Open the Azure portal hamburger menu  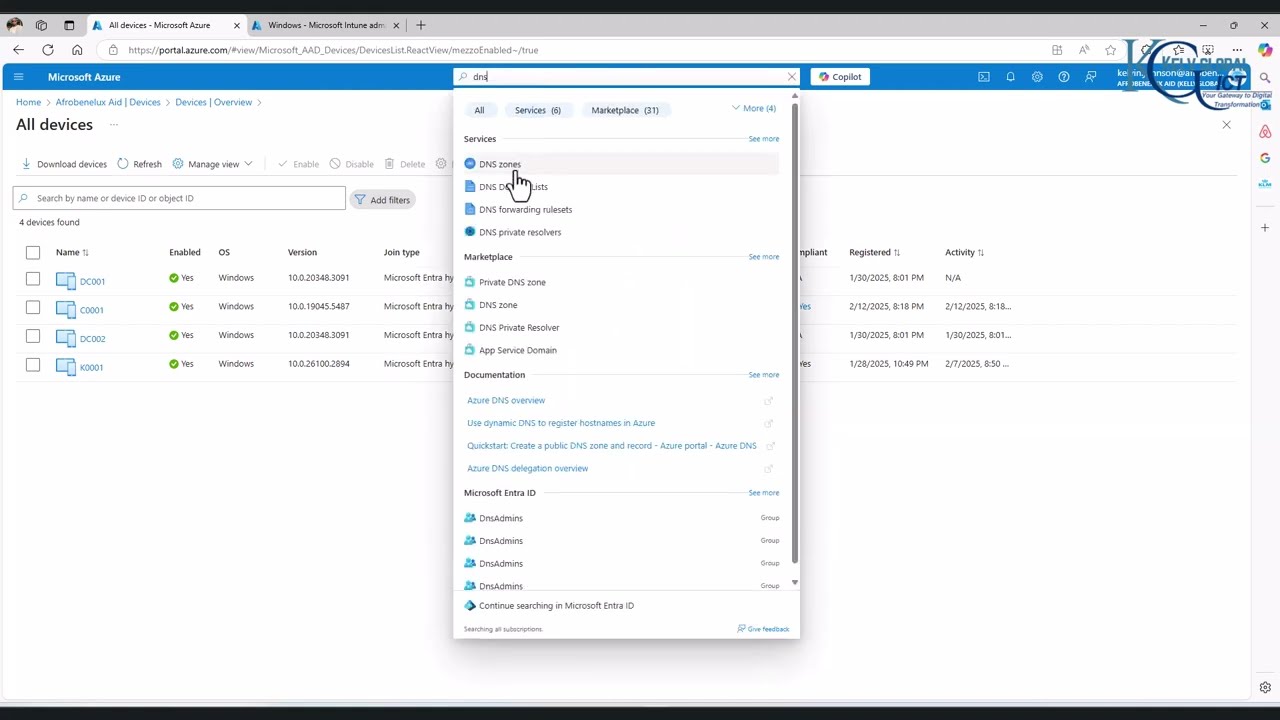[18, 77]
